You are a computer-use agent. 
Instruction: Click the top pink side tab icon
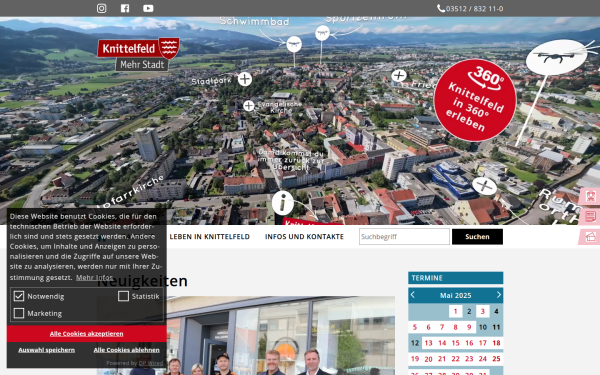590,196
